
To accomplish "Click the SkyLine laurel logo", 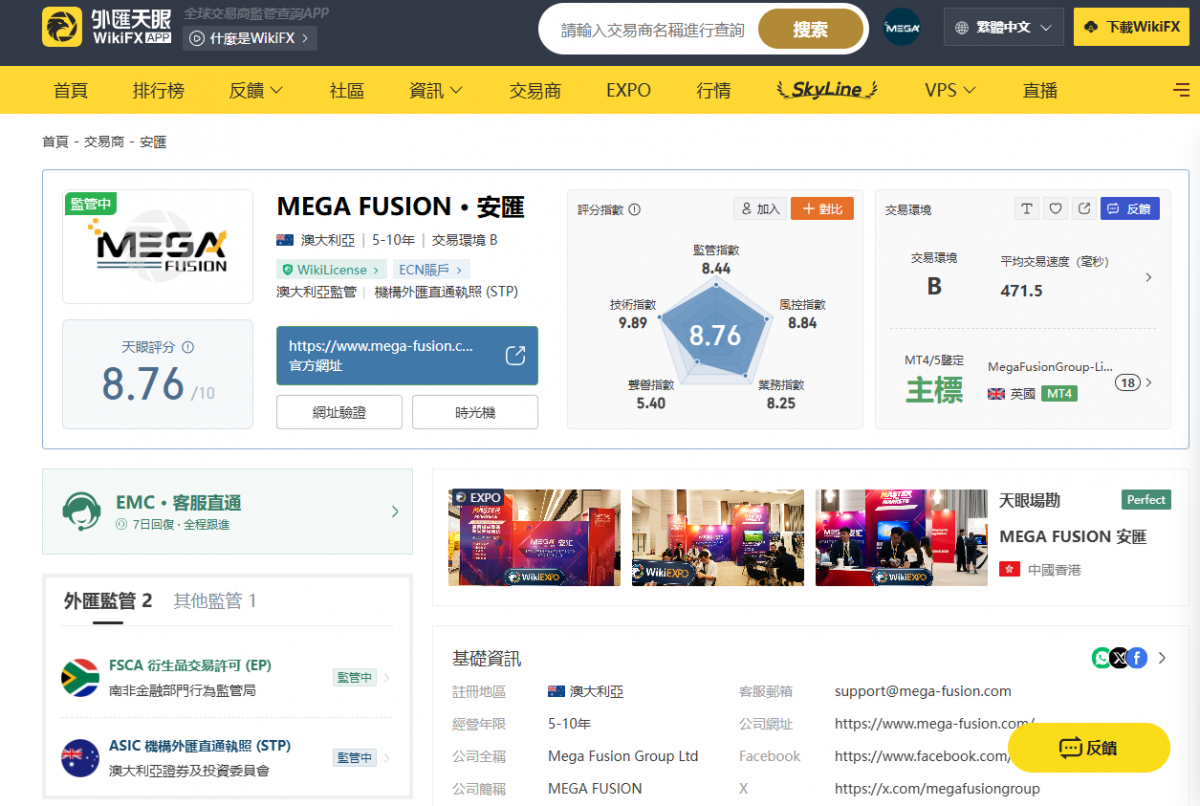I will point(827,90).
